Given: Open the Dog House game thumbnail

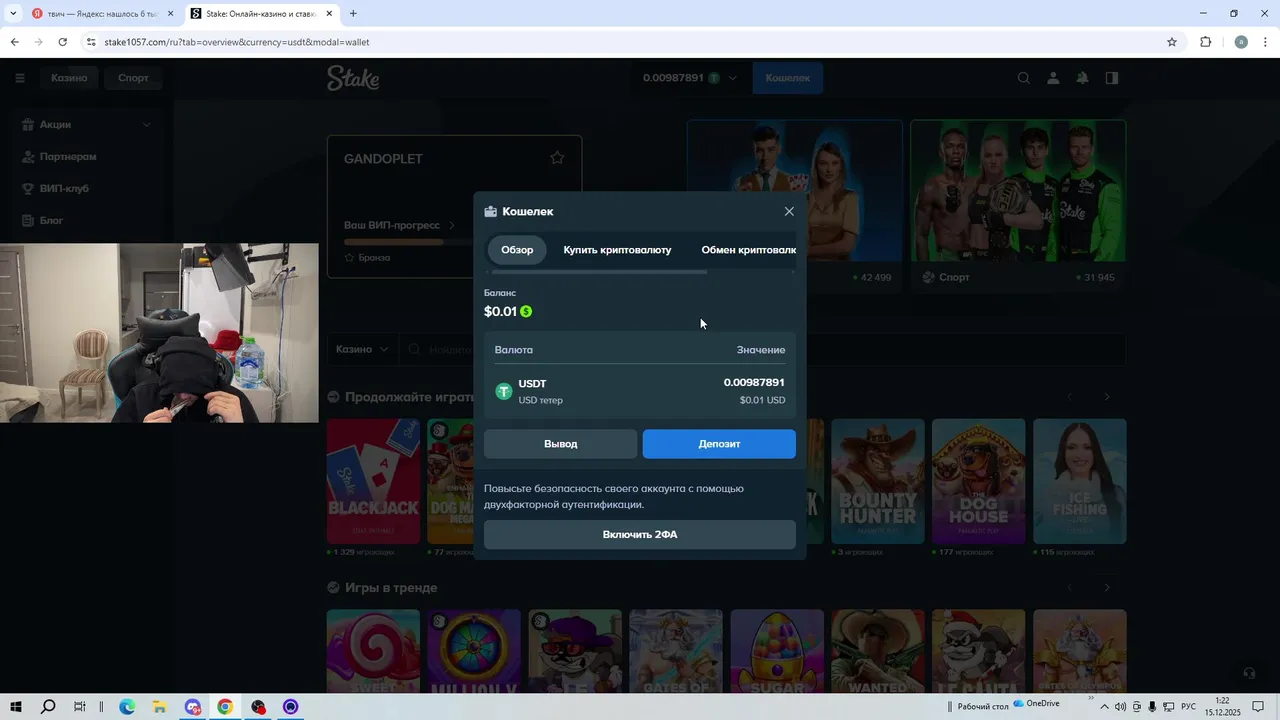Looking at the screenshot, I should point(979,481).
